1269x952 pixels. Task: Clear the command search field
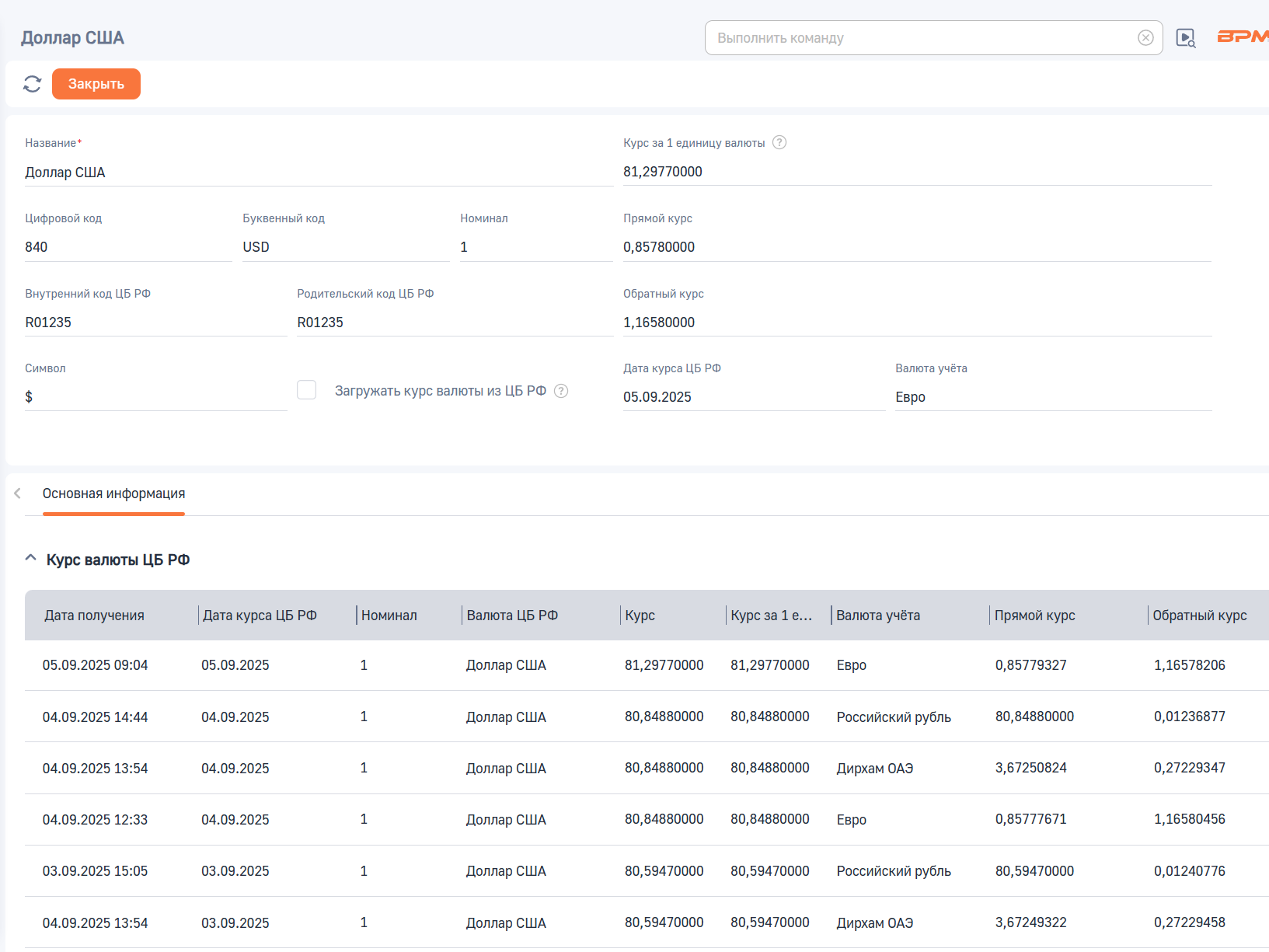click(1145, 38)
